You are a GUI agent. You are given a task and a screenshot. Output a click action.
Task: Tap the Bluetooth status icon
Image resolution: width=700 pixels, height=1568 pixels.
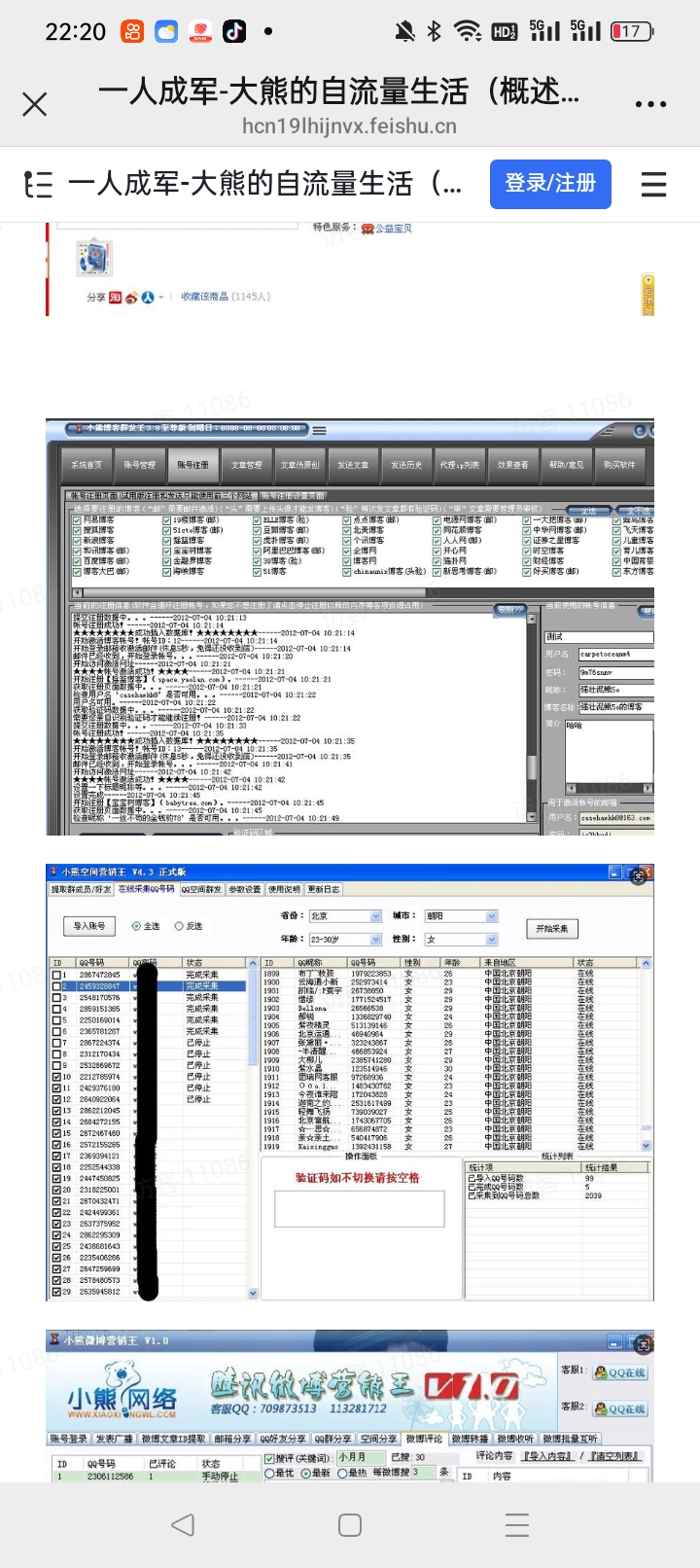point(434,31)
